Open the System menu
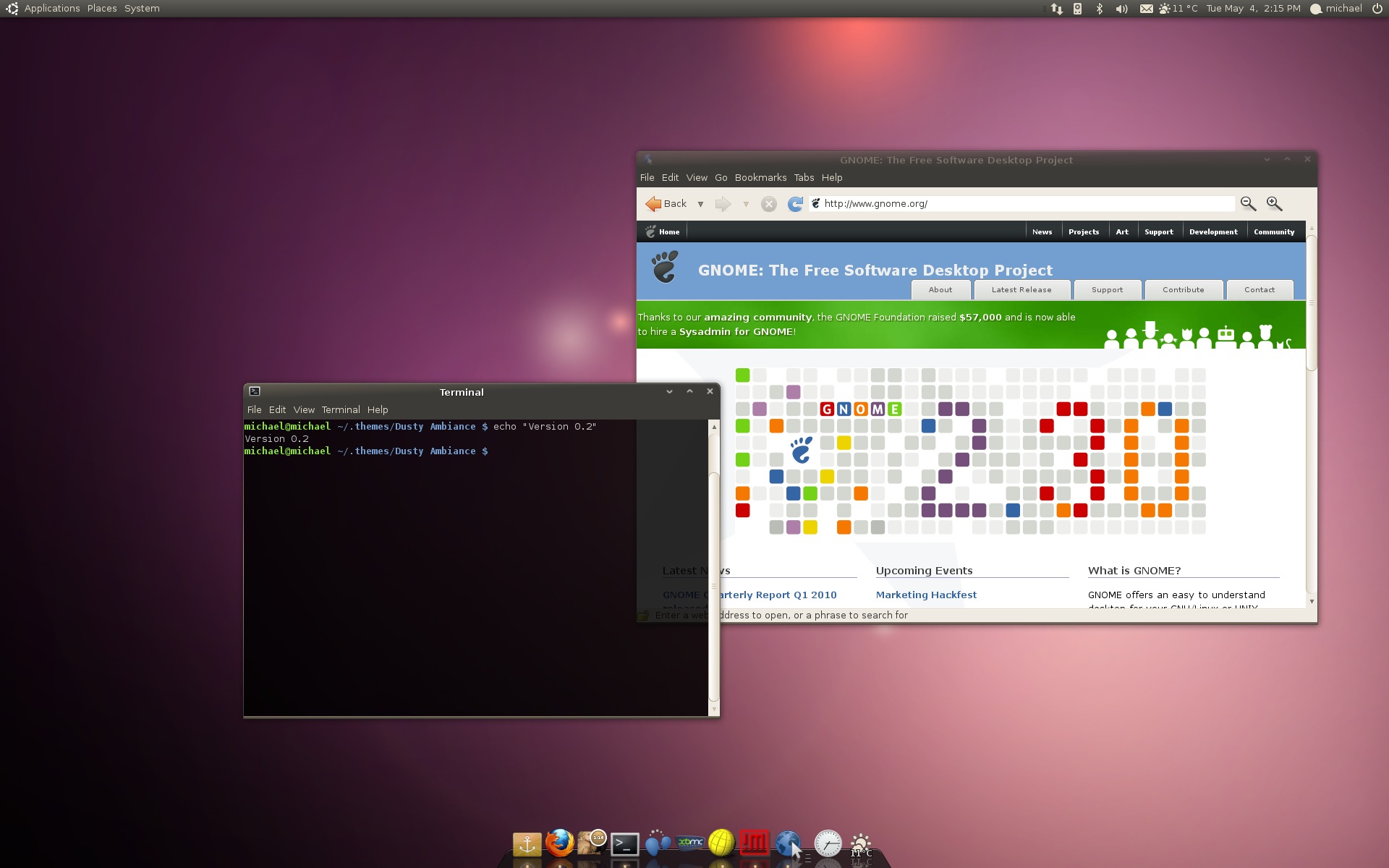Screen dimensions: 1389x868 tap(142, 9)
